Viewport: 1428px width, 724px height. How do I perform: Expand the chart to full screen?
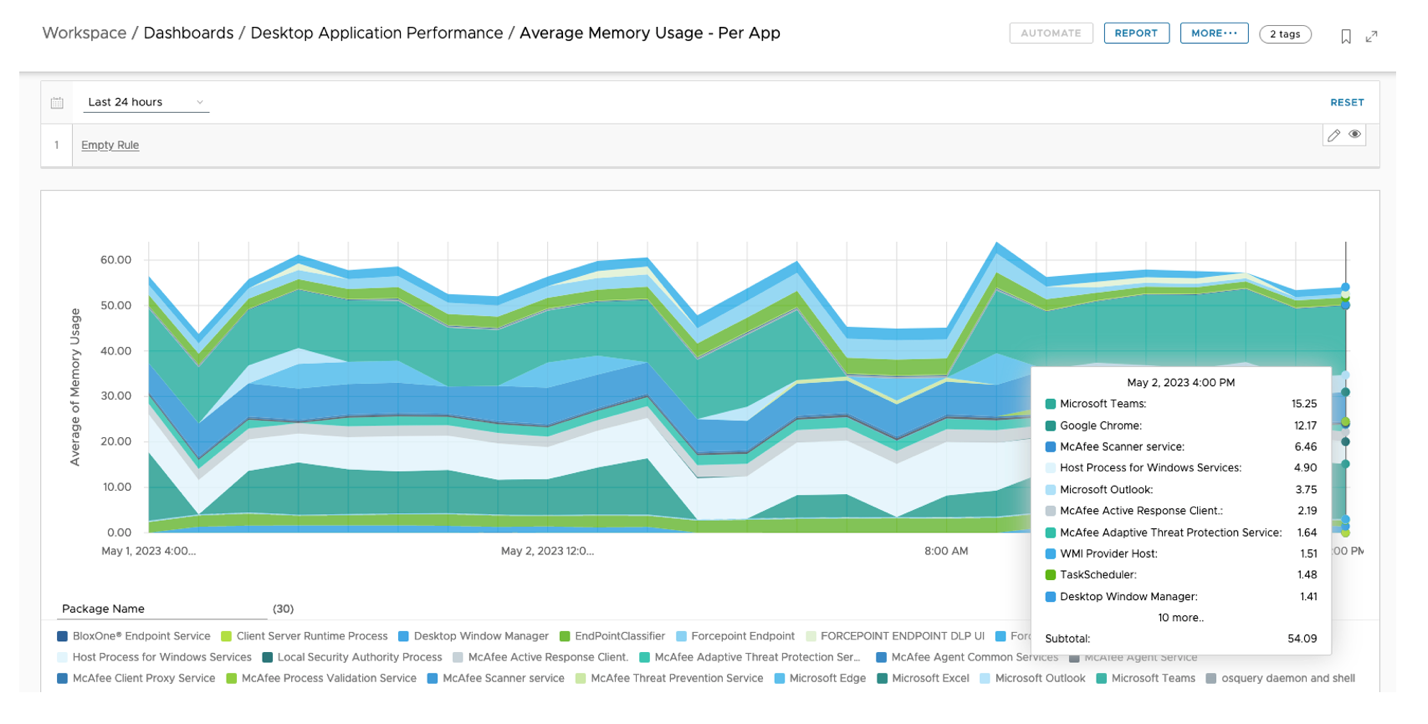click(1372, 36)
